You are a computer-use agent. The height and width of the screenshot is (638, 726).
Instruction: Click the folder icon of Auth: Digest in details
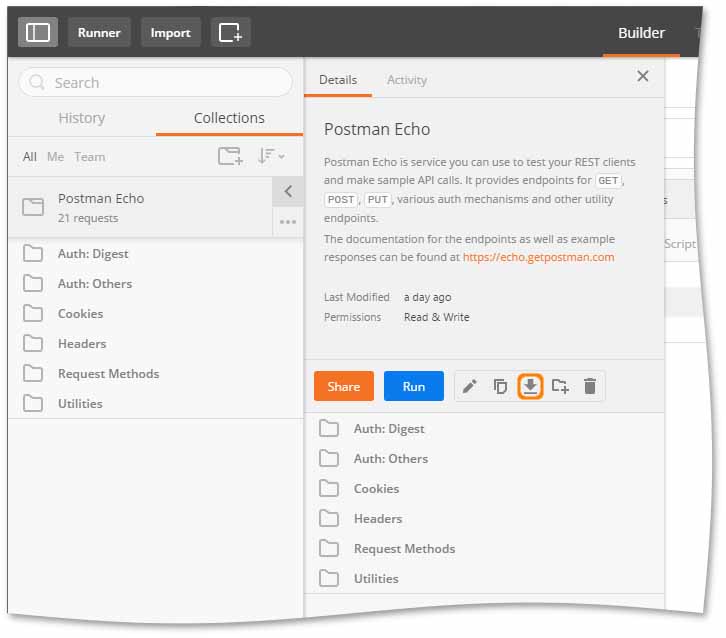(329, 428)
